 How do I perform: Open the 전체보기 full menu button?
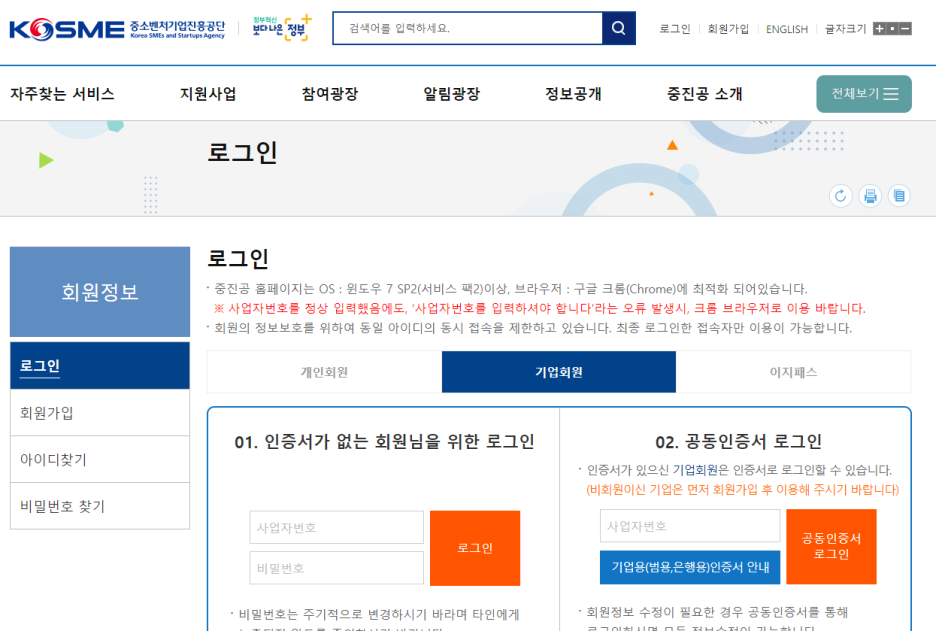click(864, 94)
